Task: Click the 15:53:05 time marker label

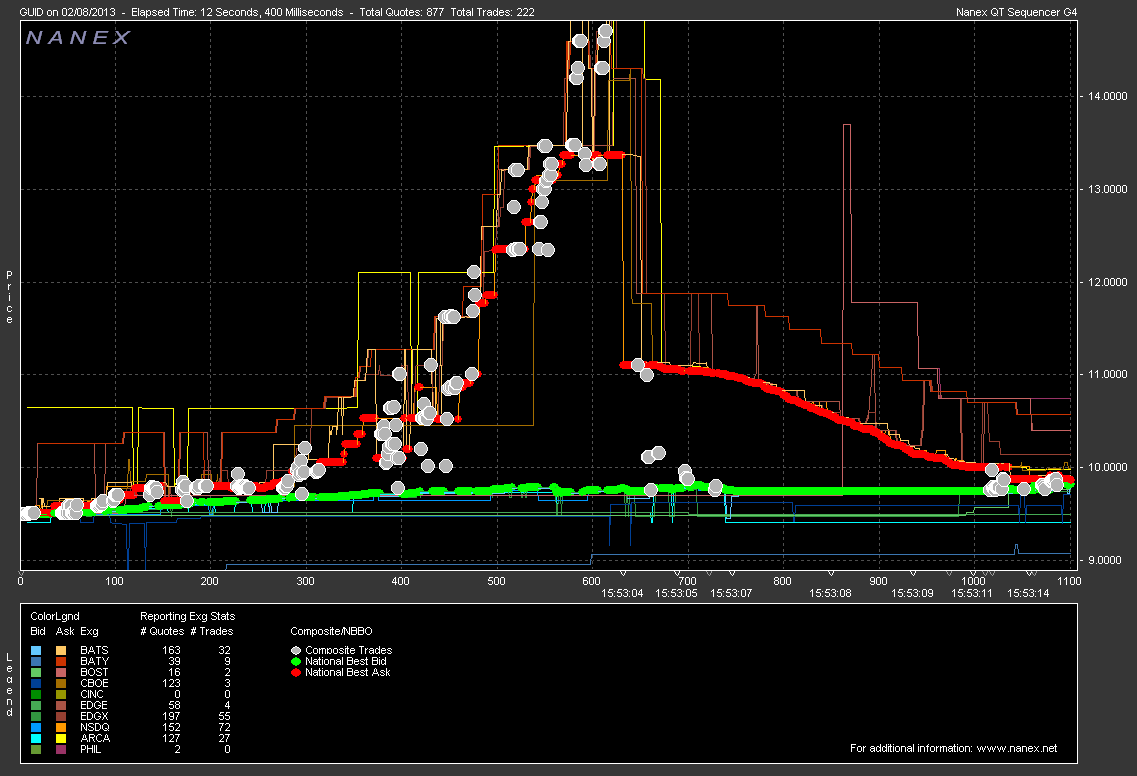Action: pyautogui.click(x=677, y=593)
